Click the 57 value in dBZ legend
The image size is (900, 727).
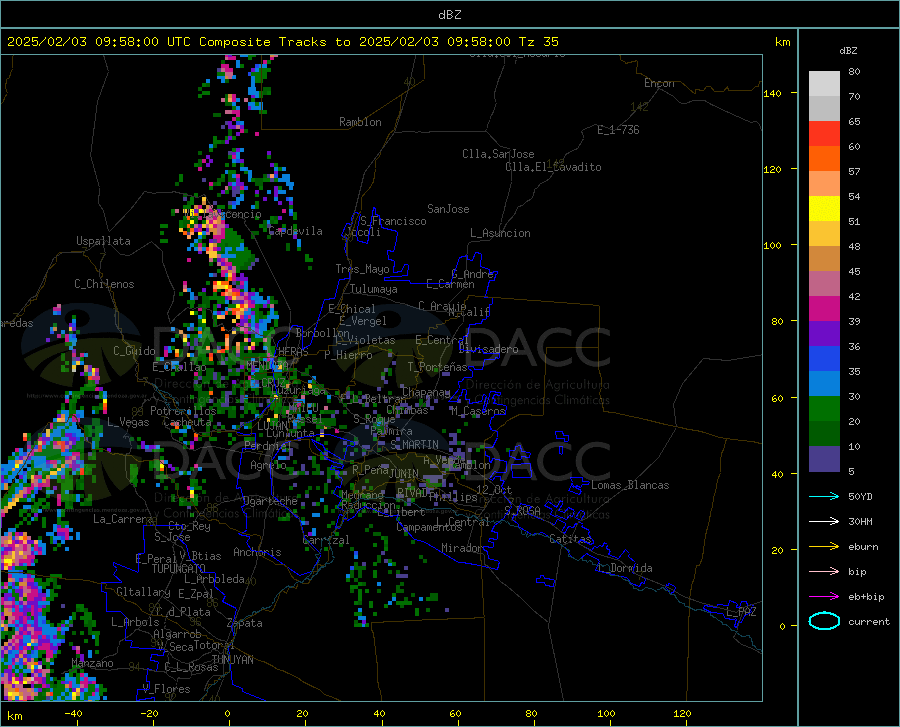click(854, 171)
